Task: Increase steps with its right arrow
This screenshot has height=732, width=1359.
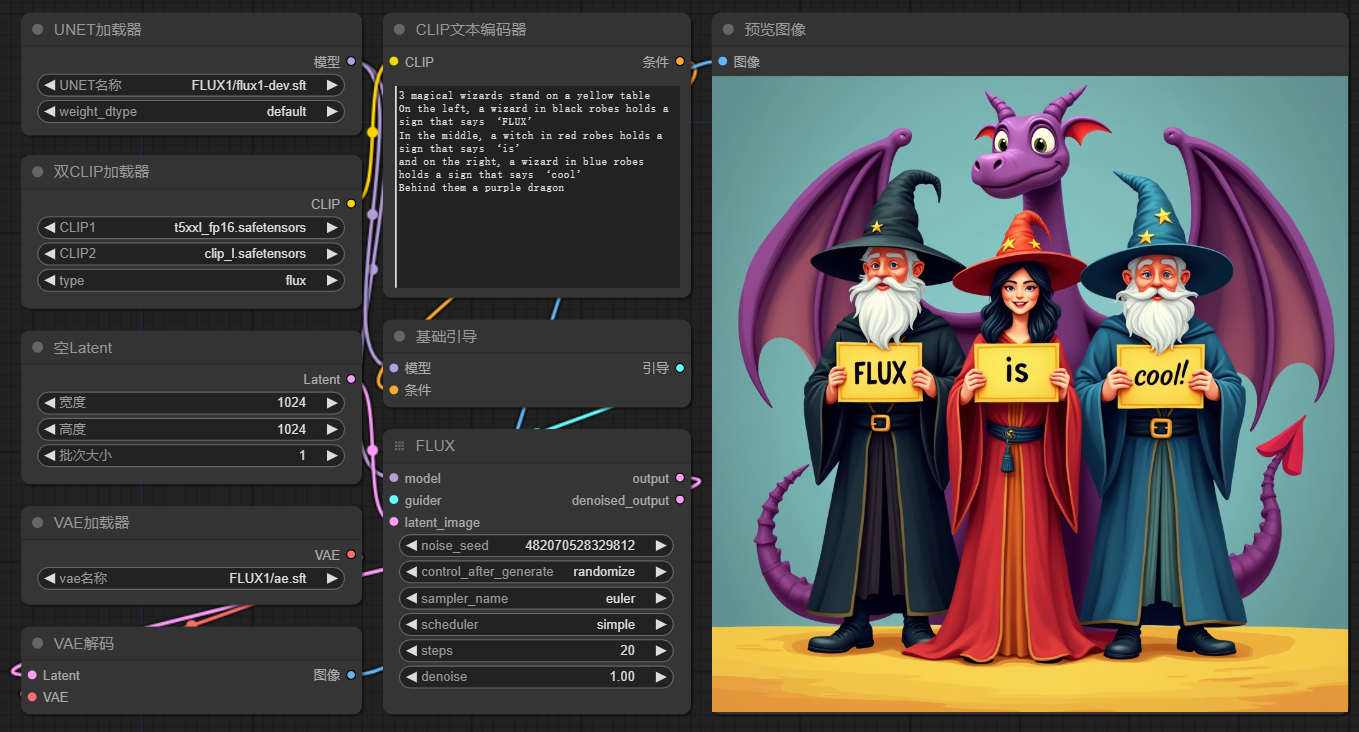Action: coord(660,651)
